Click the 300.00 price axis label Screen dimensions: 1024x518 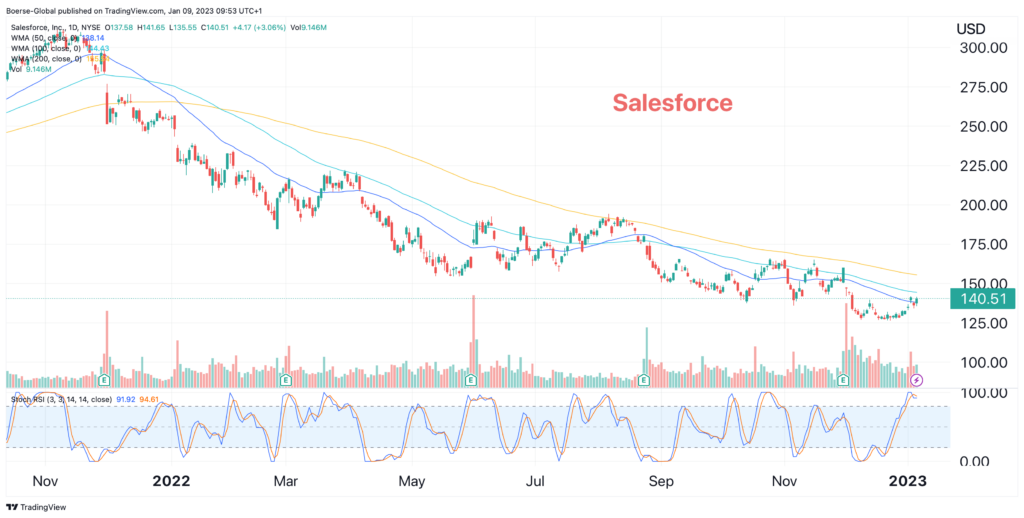pyautogui.click(x=982, y=48)
